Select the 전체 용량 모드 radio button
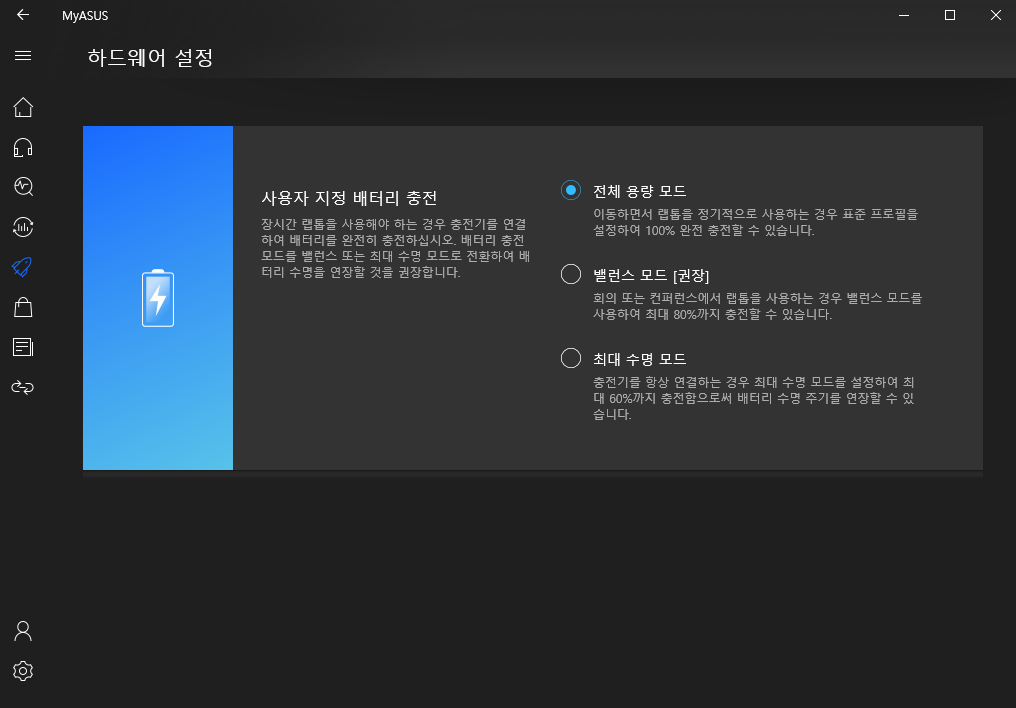 tap(571, 190)
